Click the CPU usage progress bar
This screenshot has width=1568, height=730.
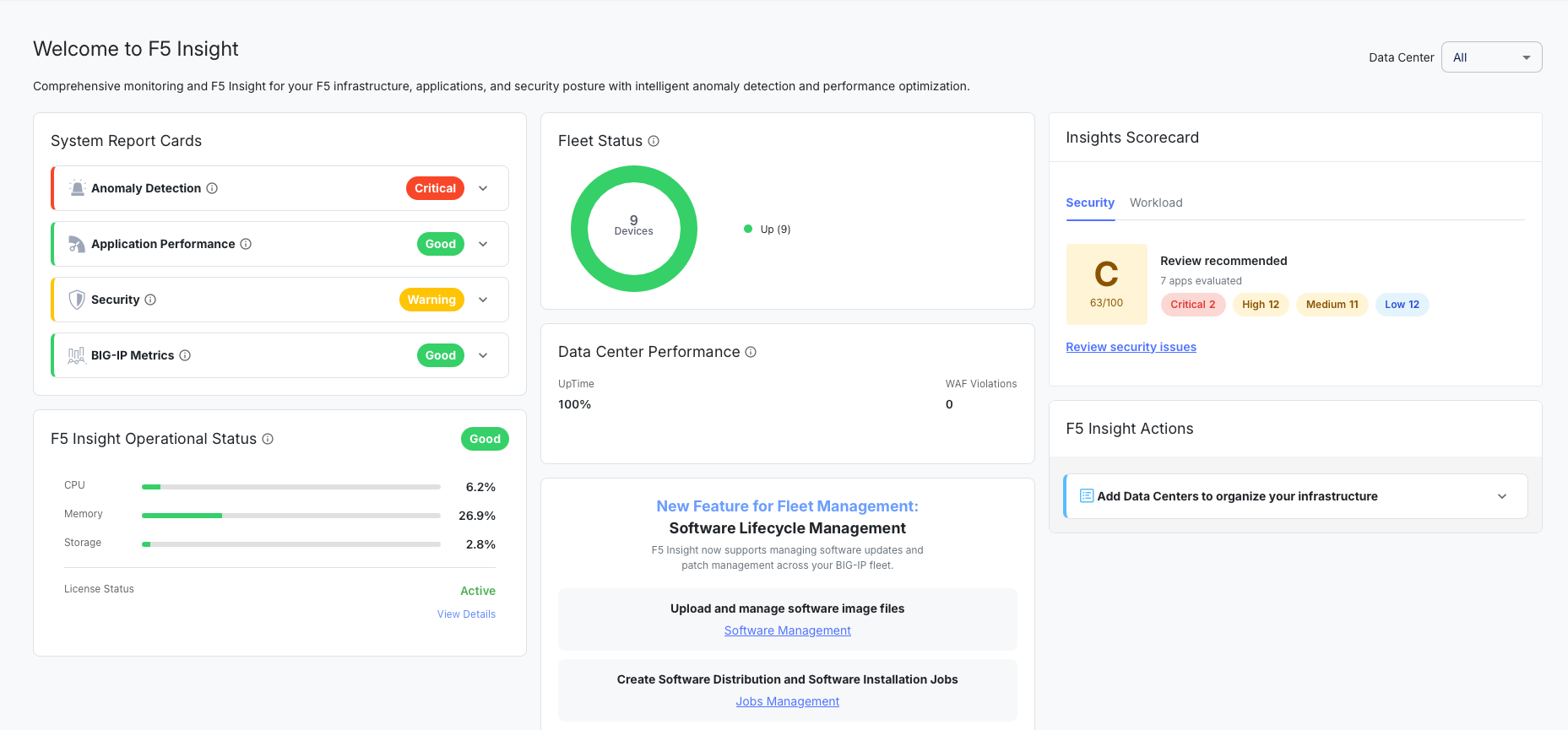tap(291, 487)
